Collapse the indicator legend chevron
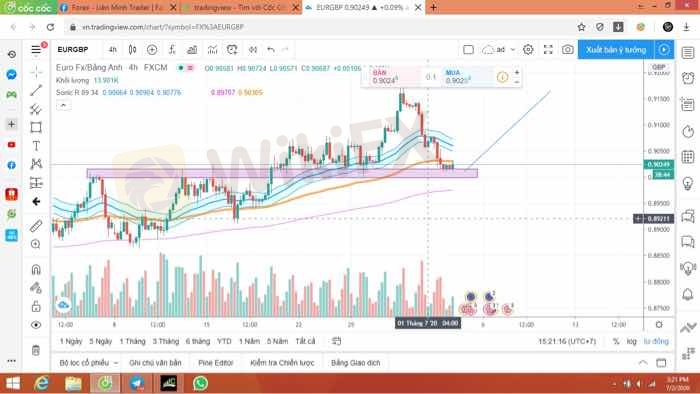 [63, 106]
